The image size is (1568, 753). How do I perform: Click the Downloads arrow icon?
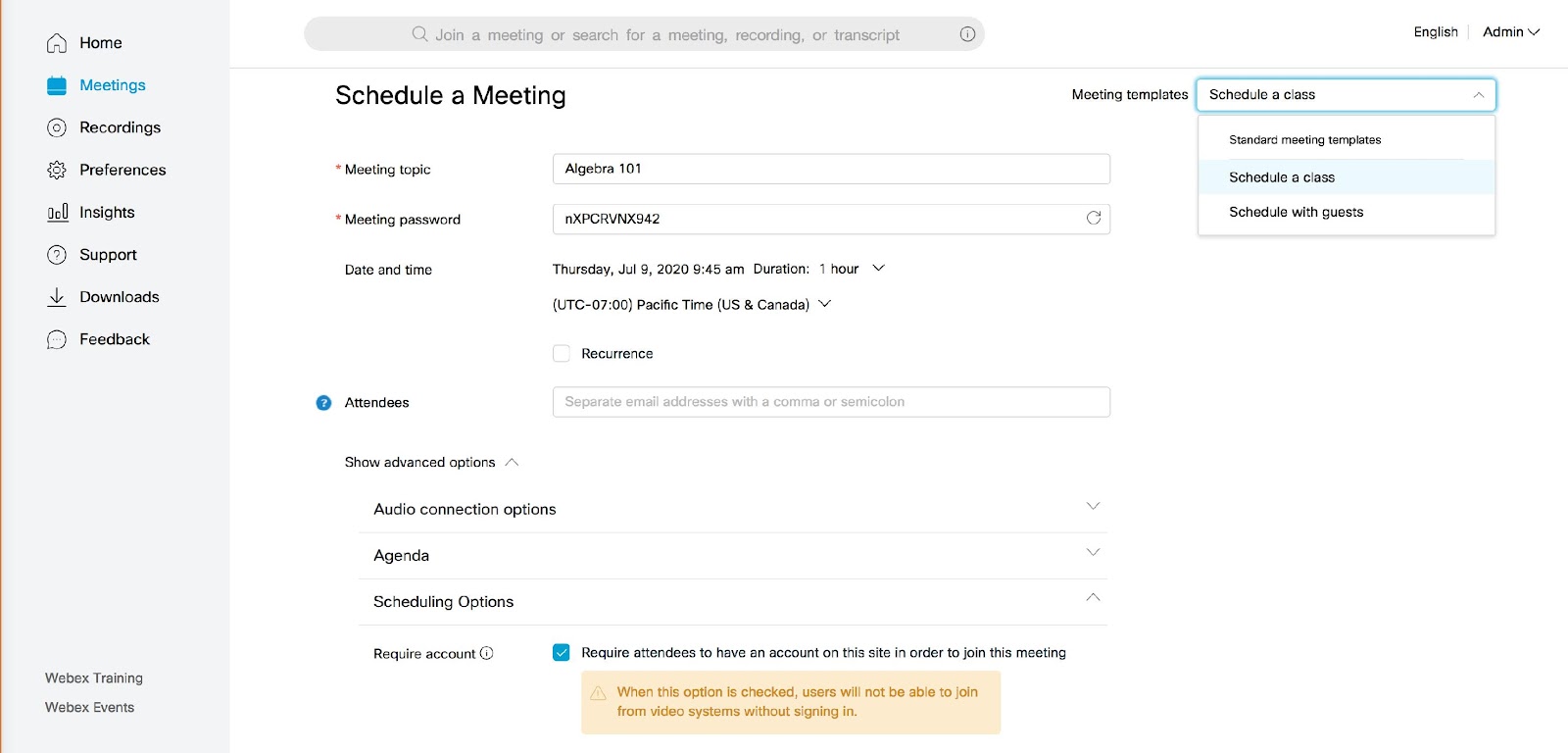pos(57,297)
